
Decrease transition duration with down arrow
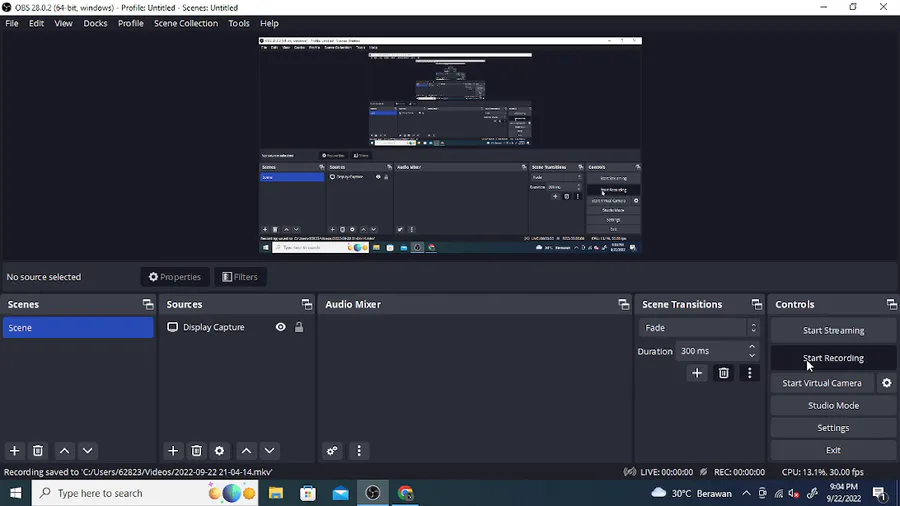point(752,355)
